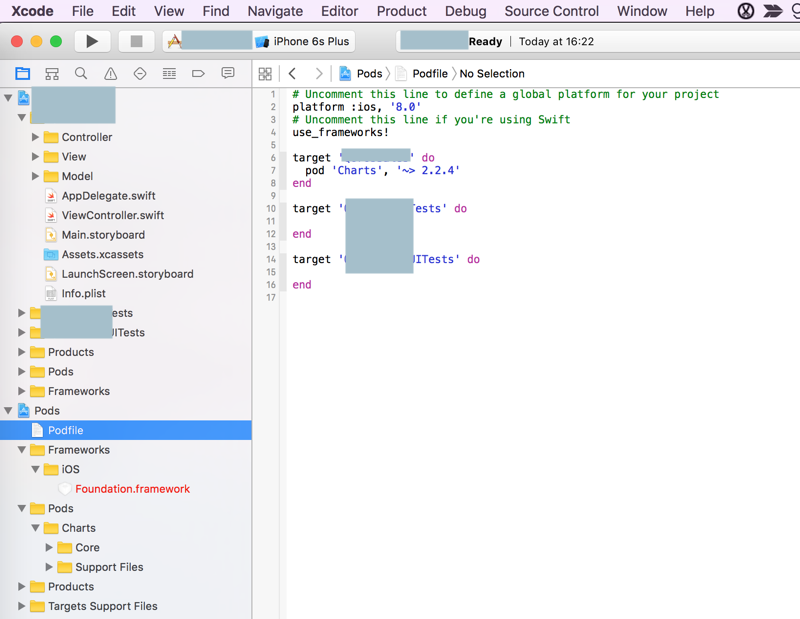Image resolution: width=800 pixels, height=619 pixels.
Task: Click the use_frameworks! line
Action: click(x=340, y=132)
